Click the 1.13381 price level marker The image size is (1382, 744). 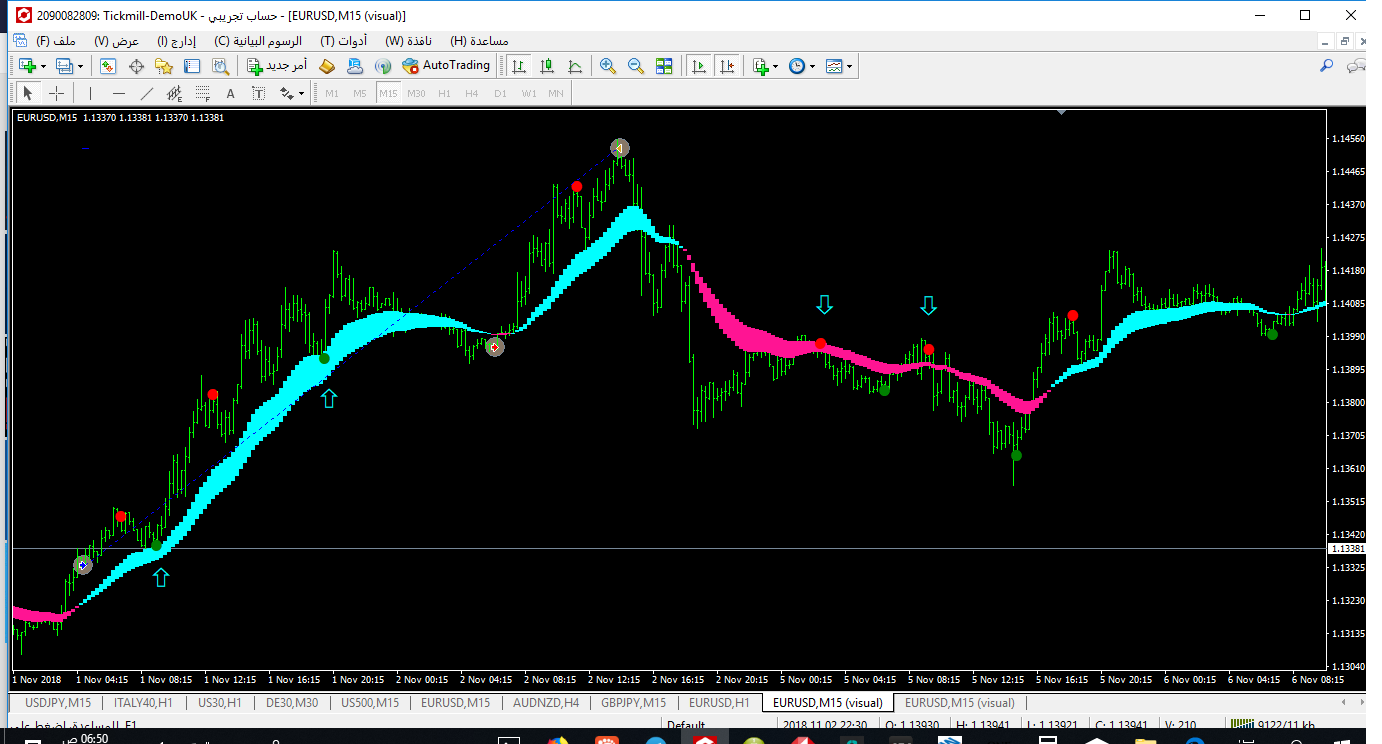1346,549
